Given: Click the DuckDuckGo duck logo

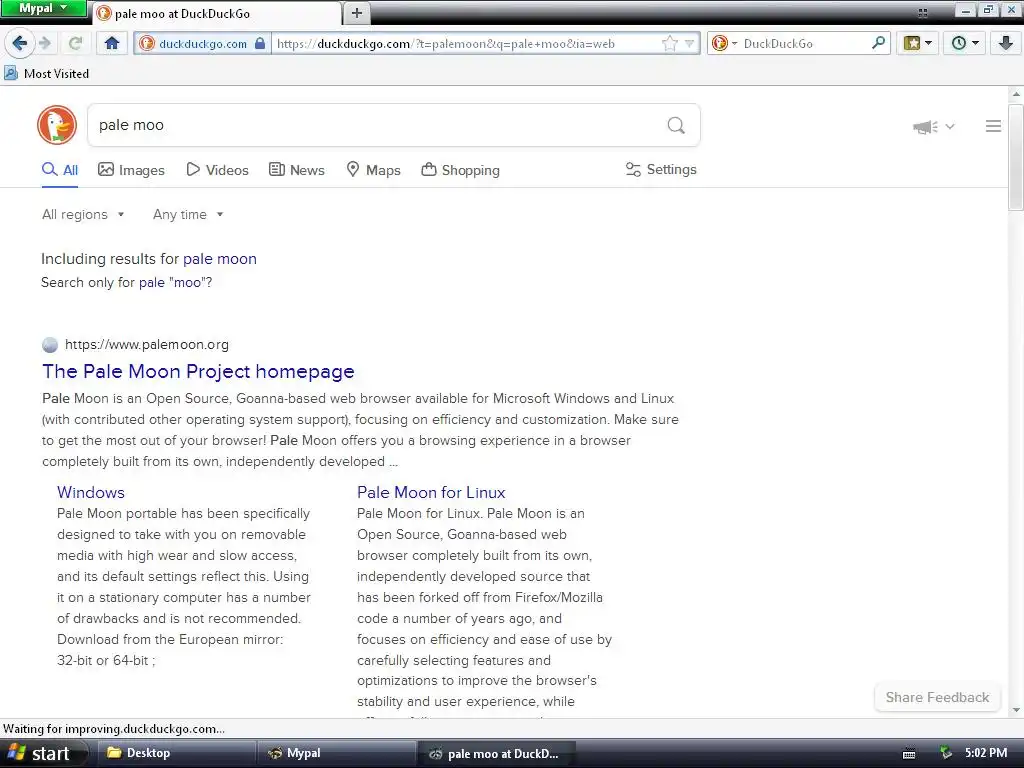Looking at the screenshot, I should click(57, 125).
